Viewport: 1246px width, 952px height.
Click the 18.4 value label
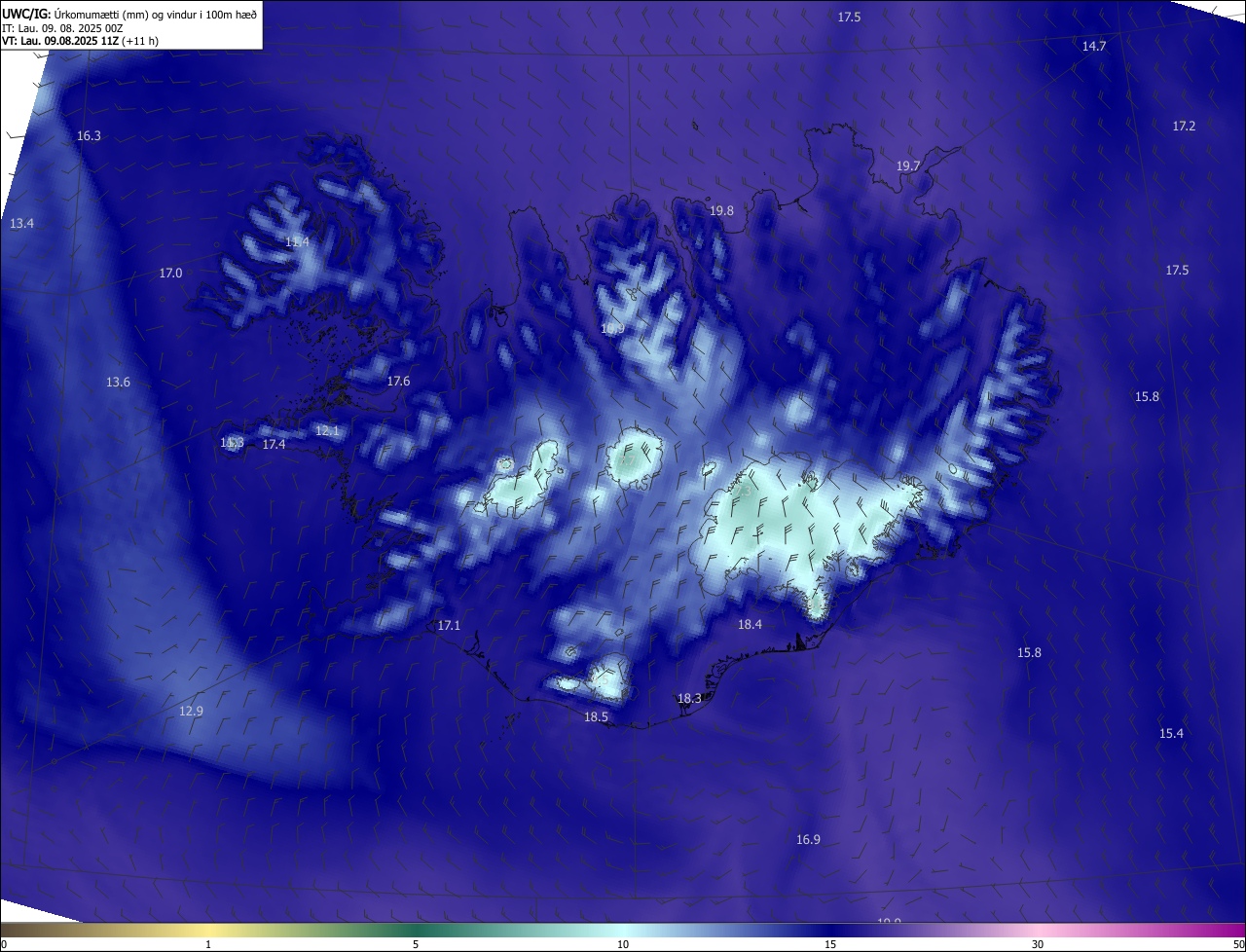750,625
